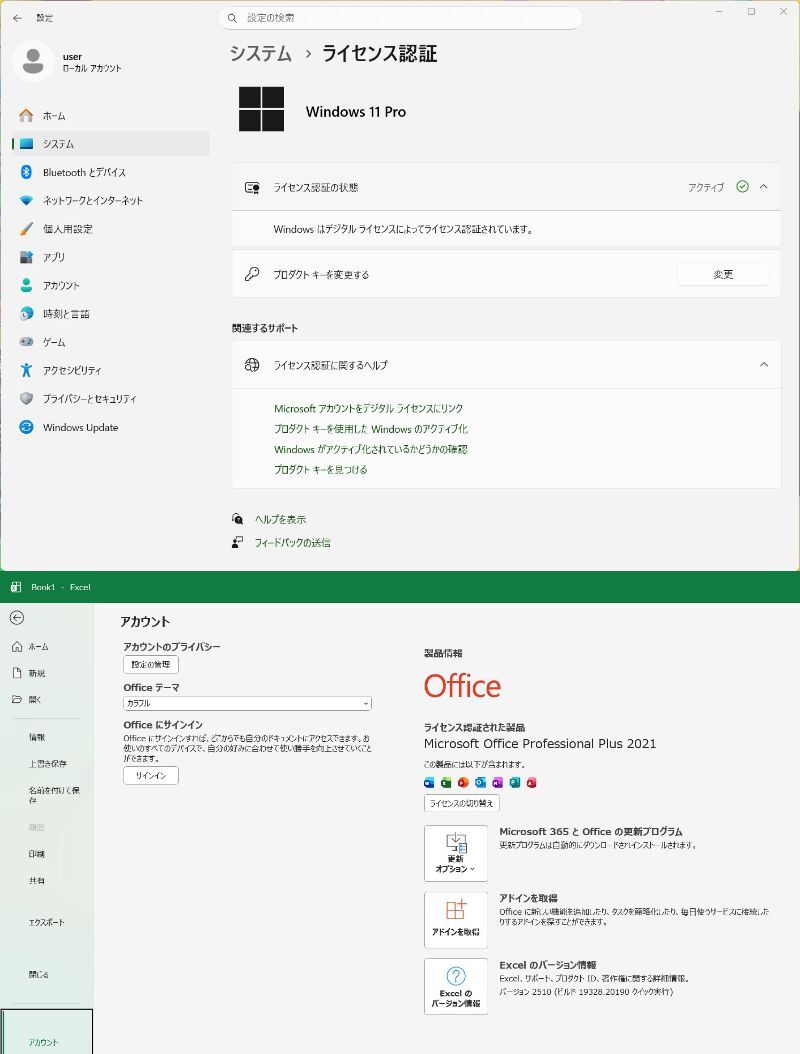Click the Excel back arrow circle
The width and height of the screenshot is (800, 1054).
coord(17,618)
